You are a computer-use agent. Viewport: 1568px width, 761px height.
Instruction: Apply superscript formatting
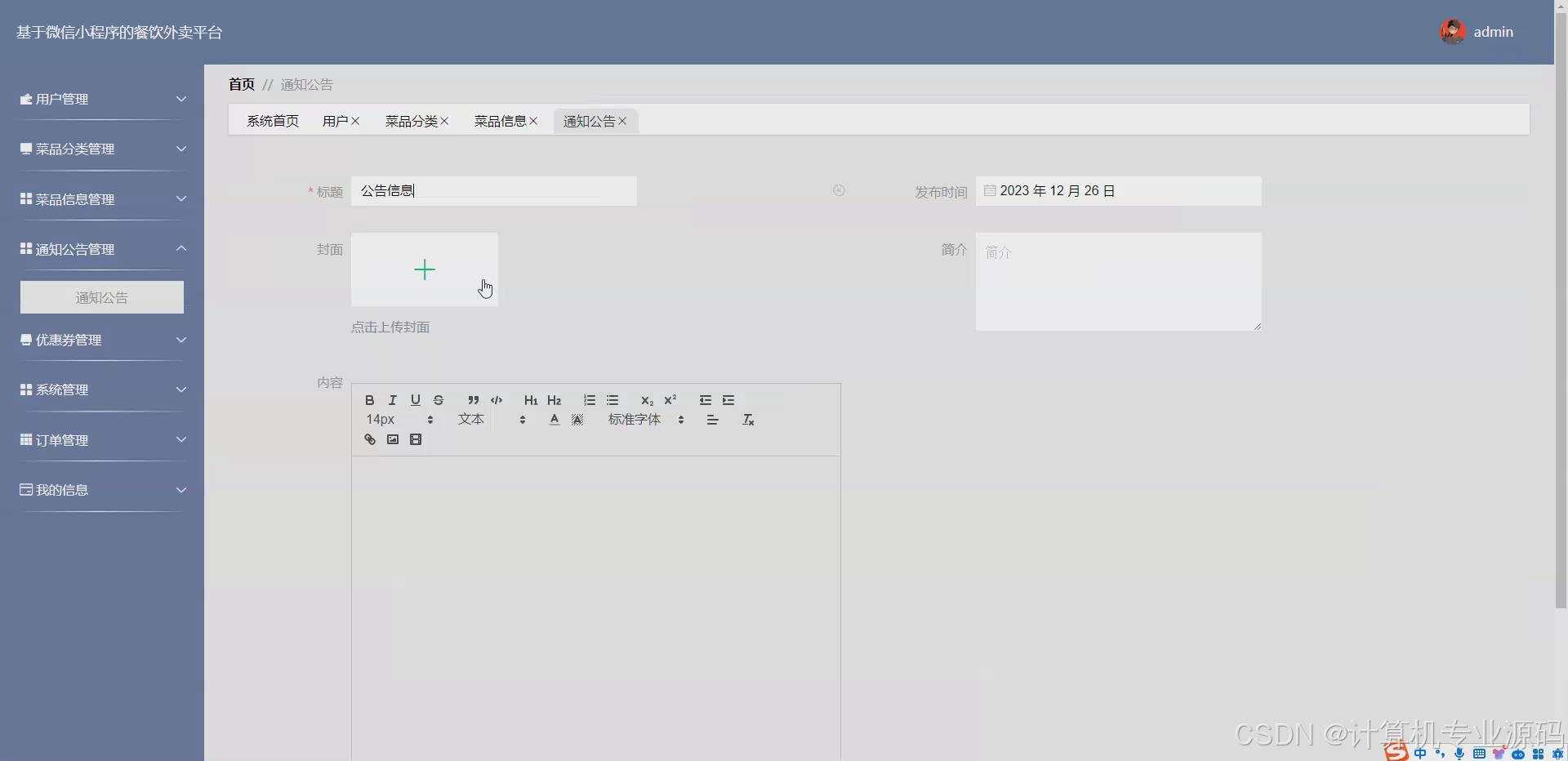click(670, 400)
